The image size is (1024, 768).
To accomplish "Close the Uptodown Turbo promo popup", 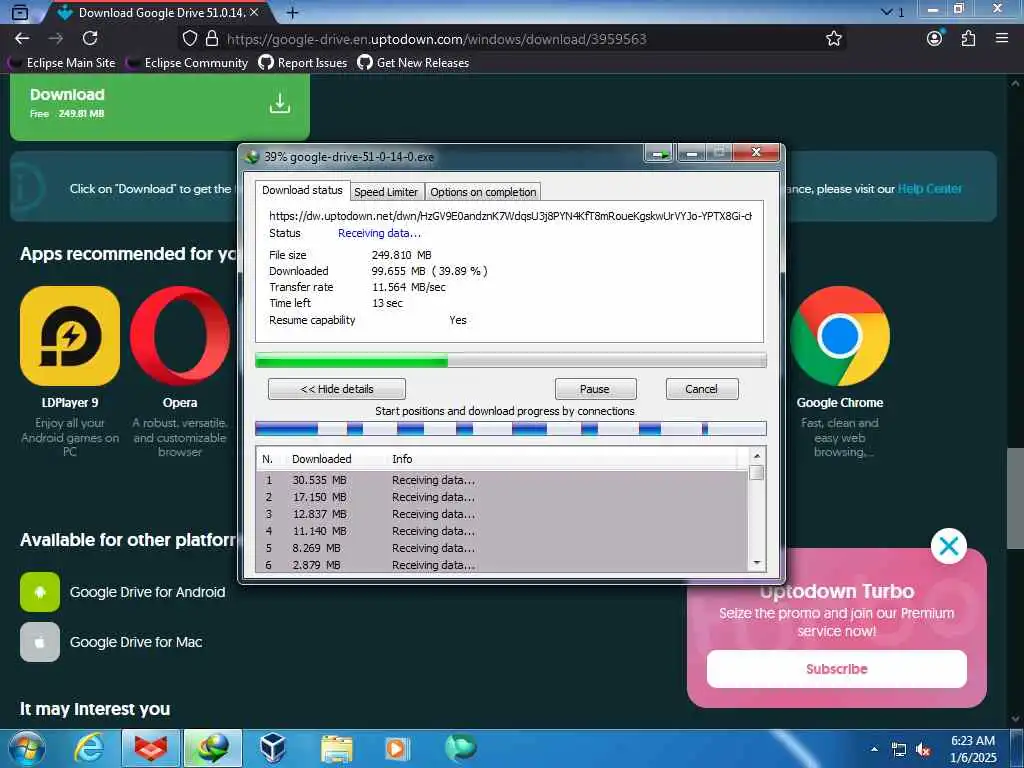I will coord(949,546).
